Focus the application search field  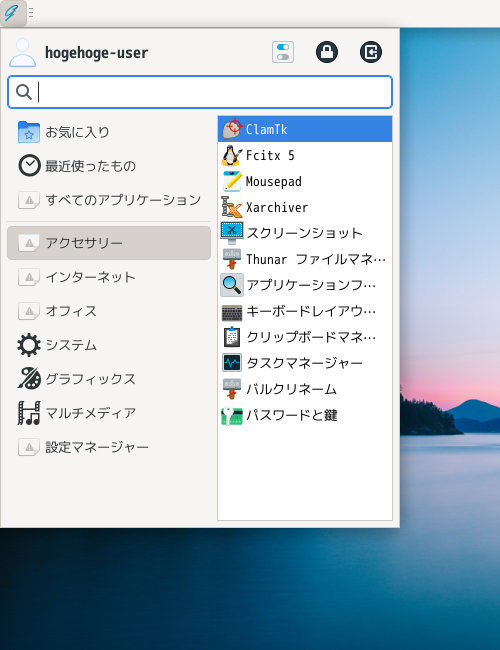pos(200,92)
